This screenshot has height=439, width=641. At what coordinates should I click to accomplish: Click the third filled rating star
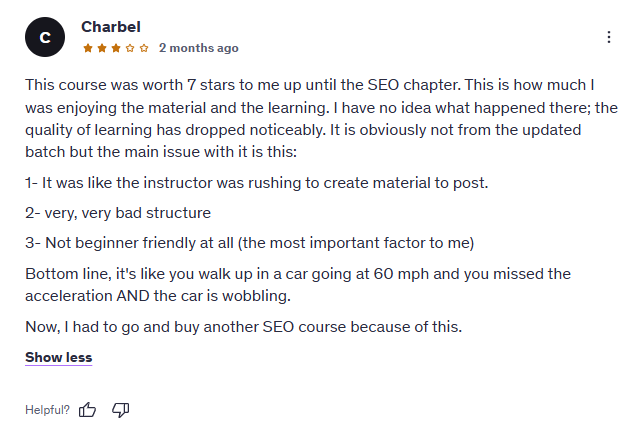pyautogui.click(x=116, y=48)
